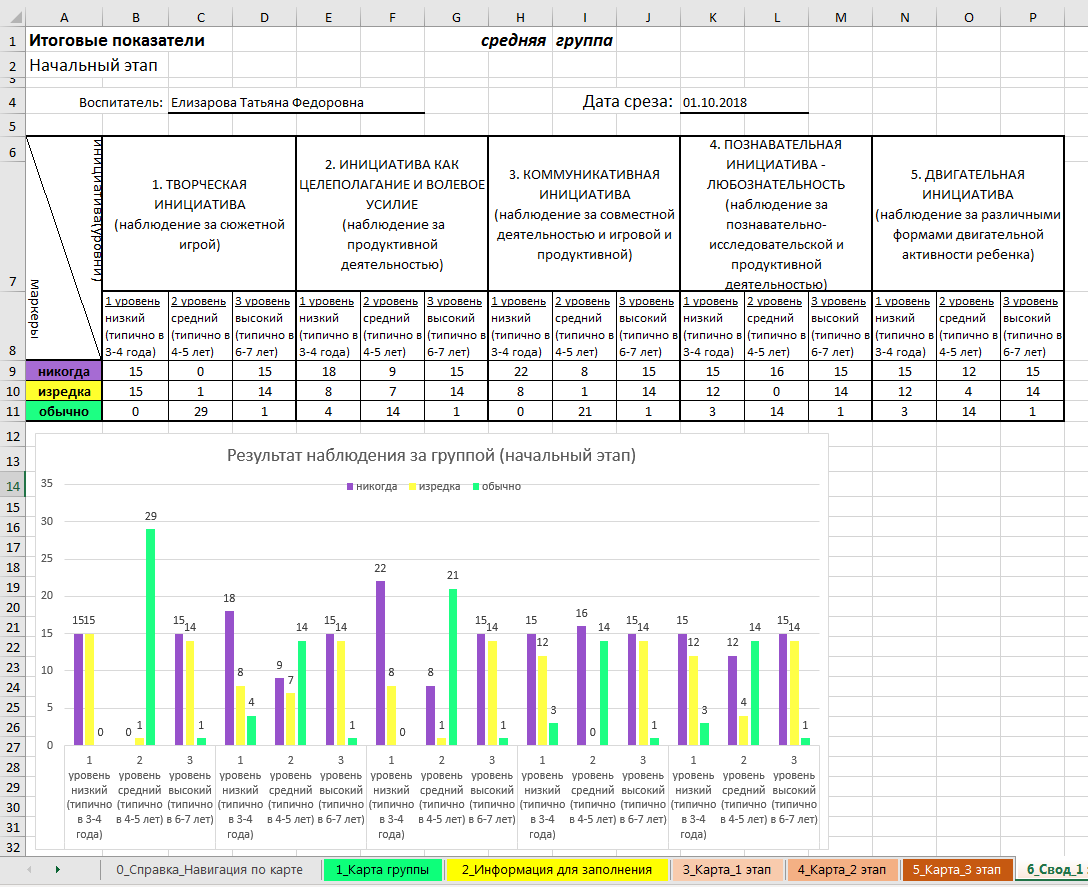Open the 2_Информация для заполнения sheet tab
The image size is (1088, 887).
click(556, 870)
